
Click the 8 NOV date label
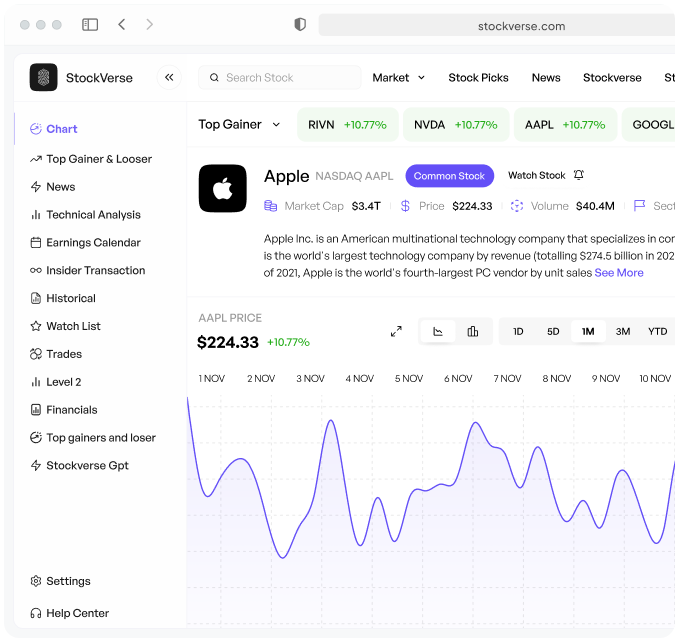coord(557,378)
